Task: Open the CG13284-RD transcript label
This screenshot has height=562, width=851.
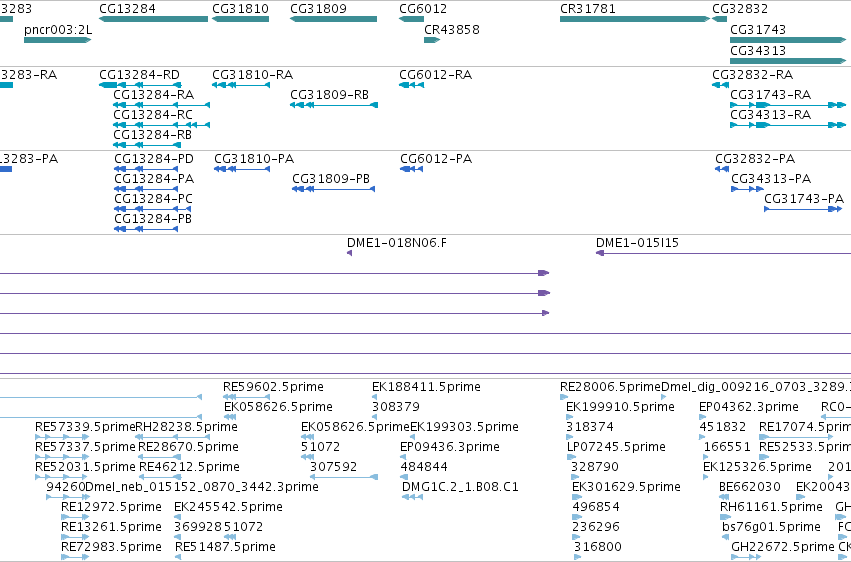Action: pos(139,74)
